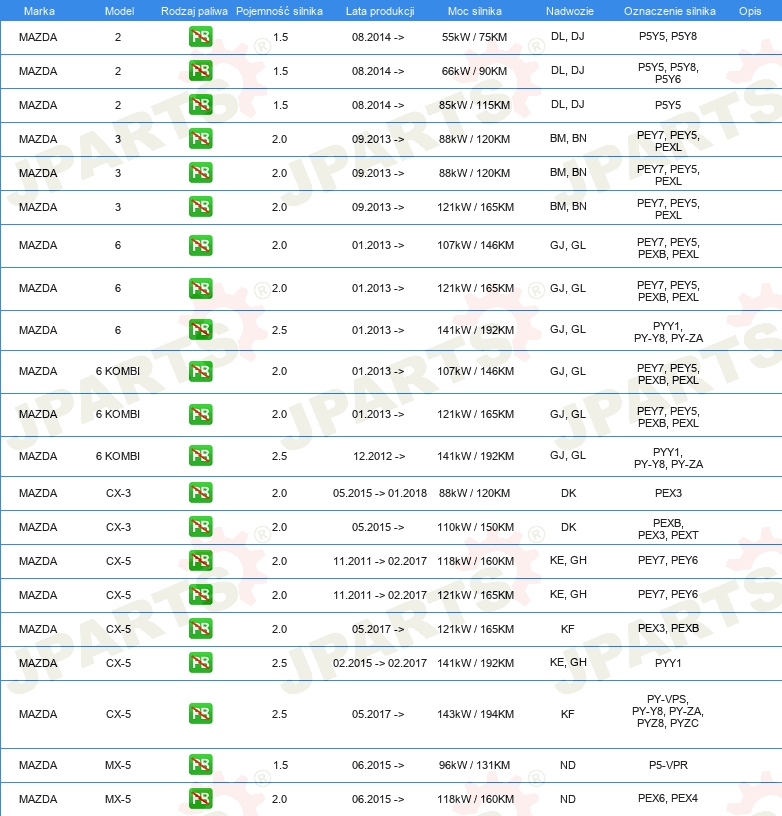Click the '143kW / 194KM' power cell
This screenshot has width=782, height=816.
pos(476,714)
